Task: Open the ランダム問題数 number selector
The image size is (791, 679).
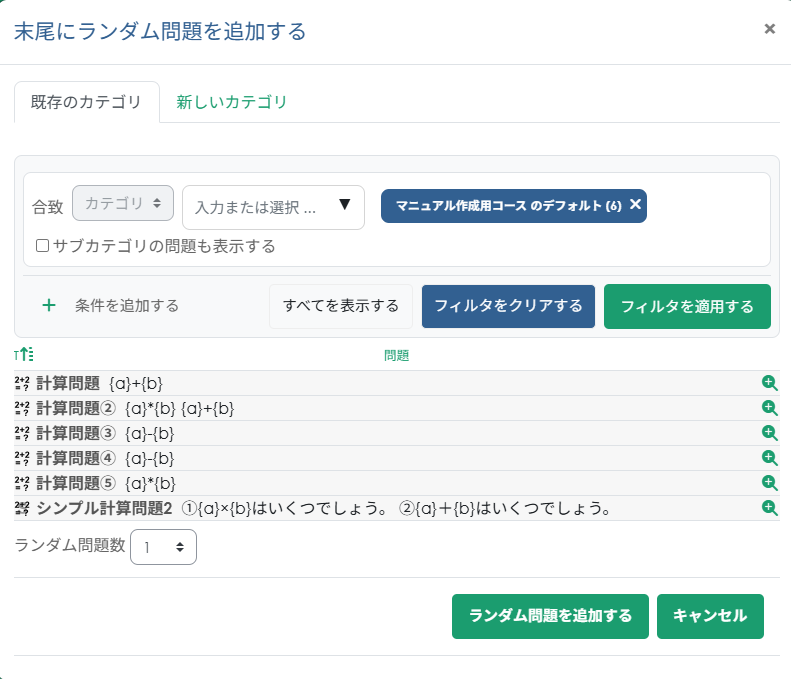Action: [x=164, y=547]
